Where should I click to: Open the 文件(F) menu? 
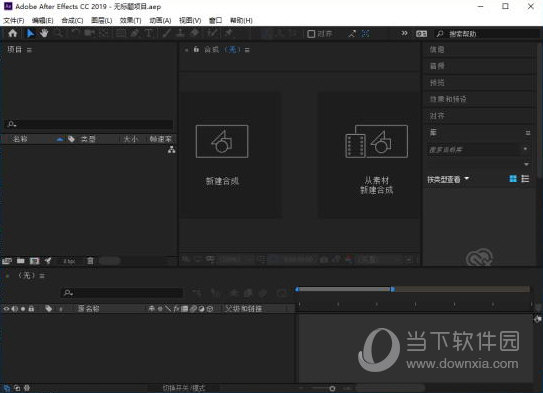click(14, 20)
